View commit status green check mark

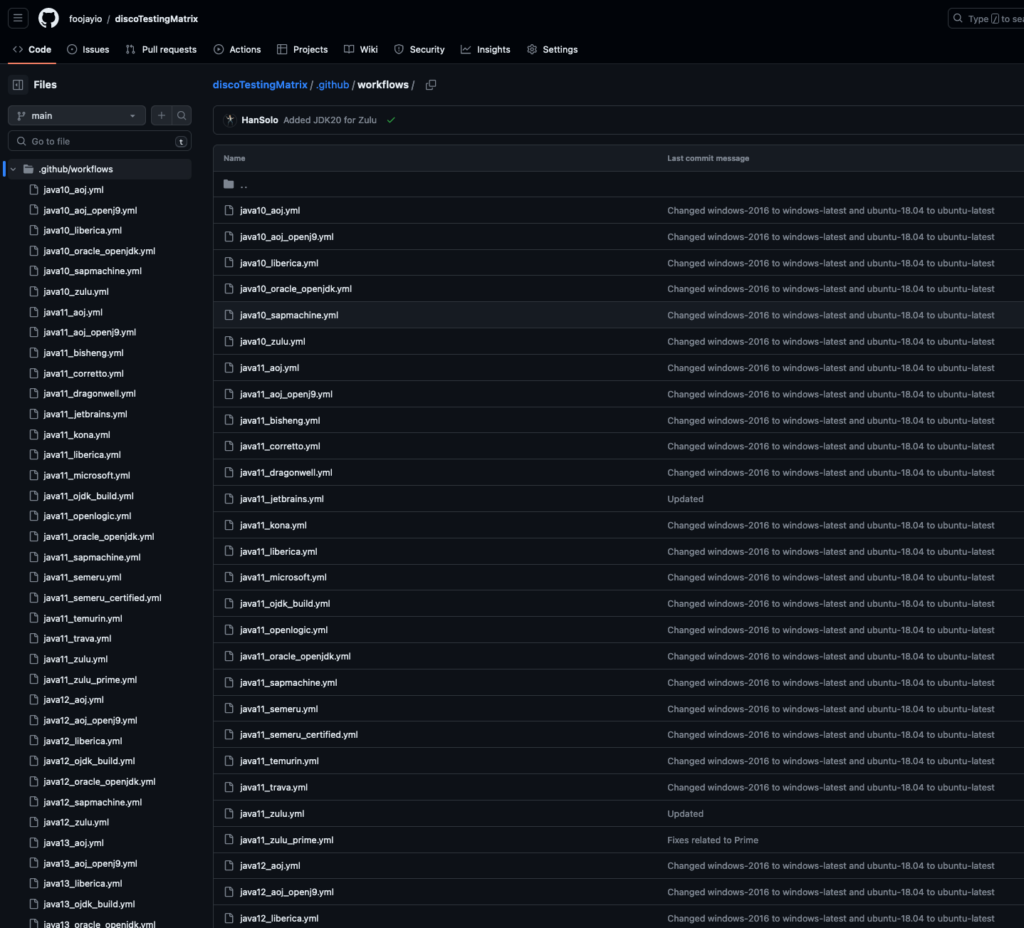[x=391, y=120]
